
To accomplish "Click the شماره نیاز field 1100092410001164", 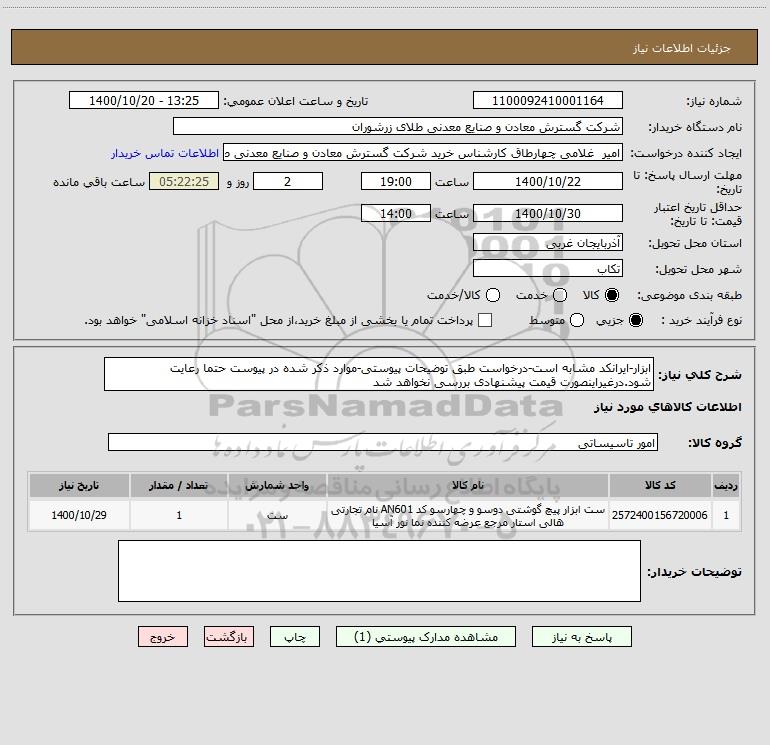I will 548,100.
